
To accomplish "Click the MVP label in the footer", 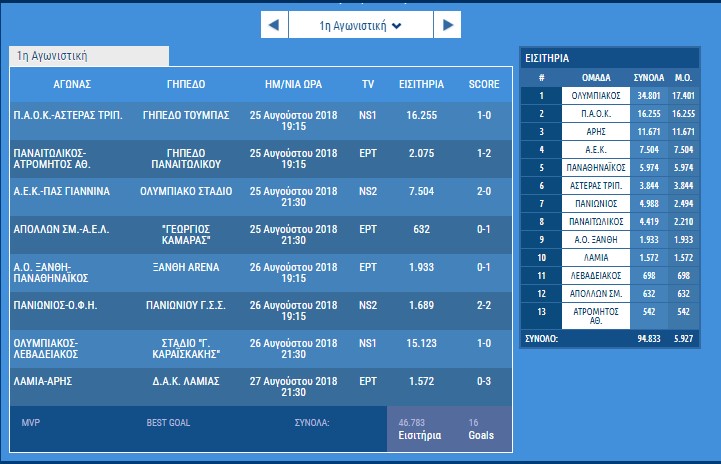I will point(30,423).
